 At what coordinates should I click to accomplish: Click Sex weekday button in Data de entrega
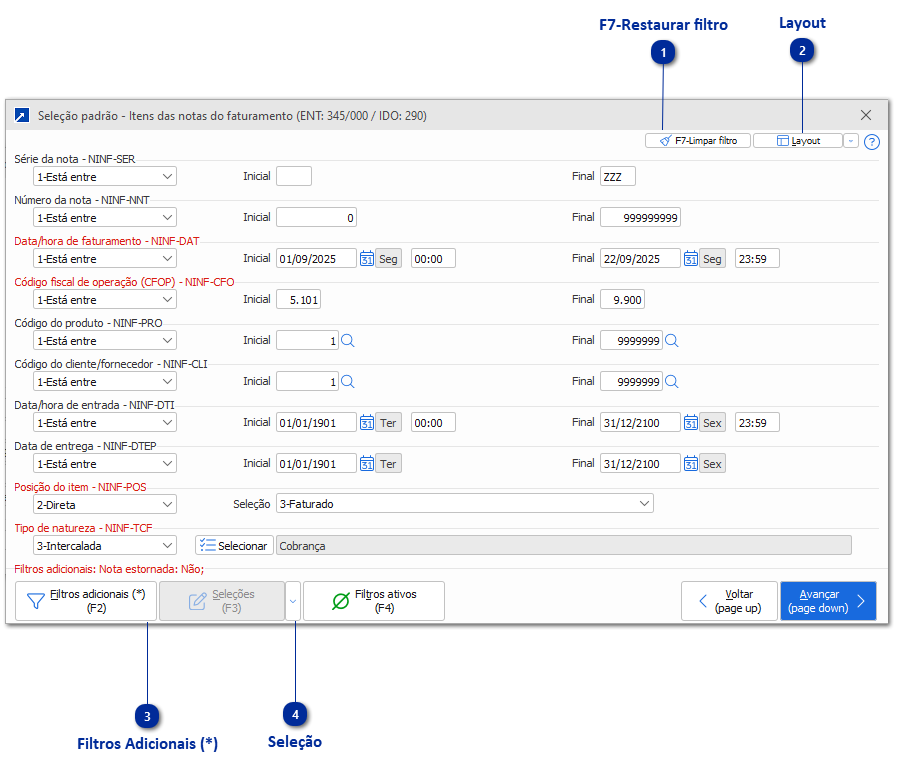coord(712,463)
